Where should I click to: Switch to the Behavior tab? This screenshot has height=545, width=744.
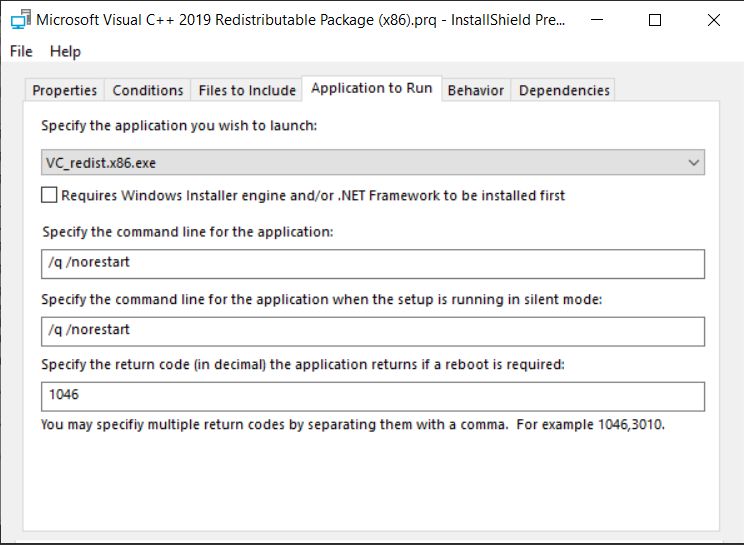(x=475, y=90)
